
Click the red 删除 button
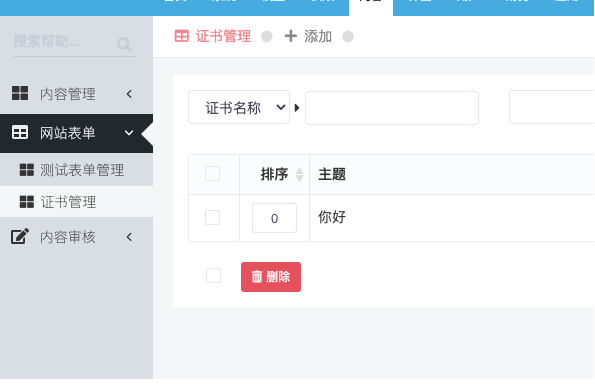click(271, 277)
